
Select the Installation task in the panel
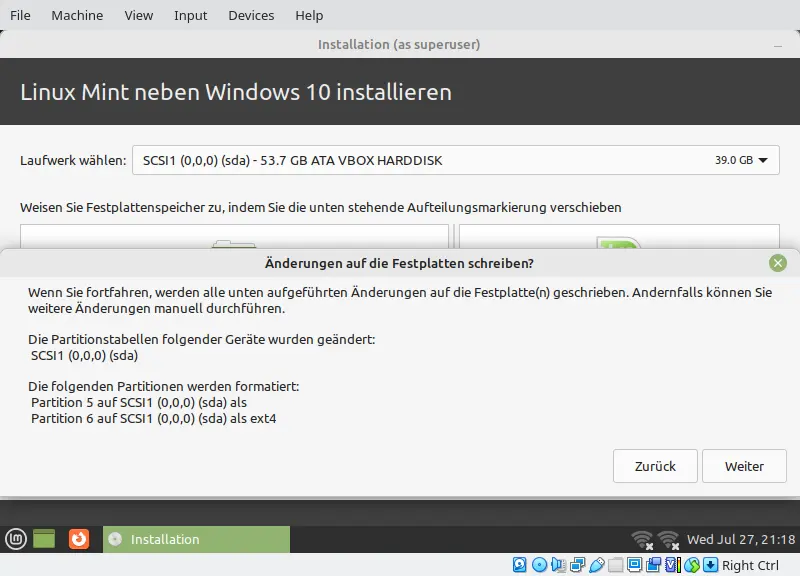(196, 539)
